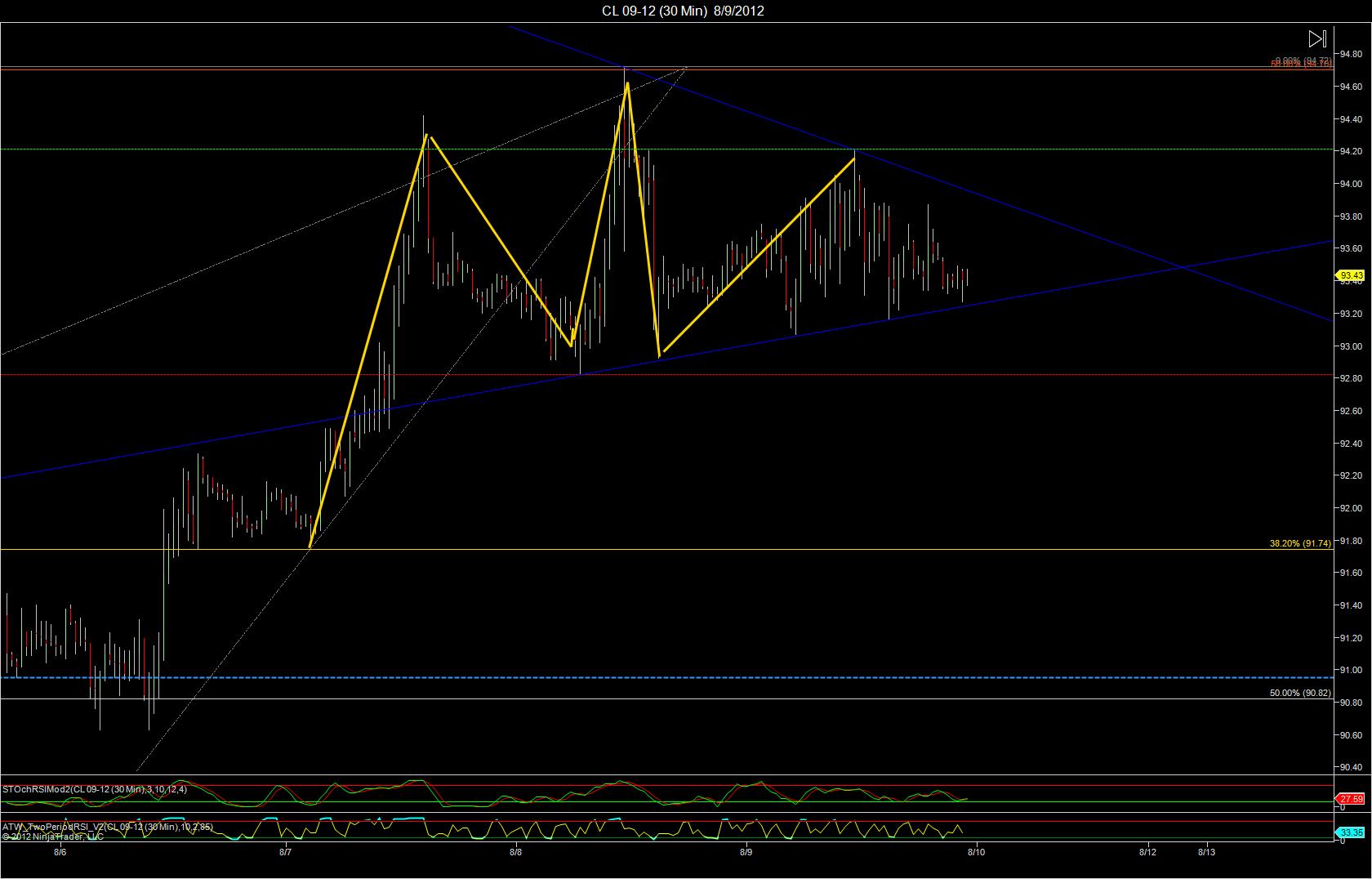
Task: Click the 8/10 date label on time axis
Action: [976, 852]
